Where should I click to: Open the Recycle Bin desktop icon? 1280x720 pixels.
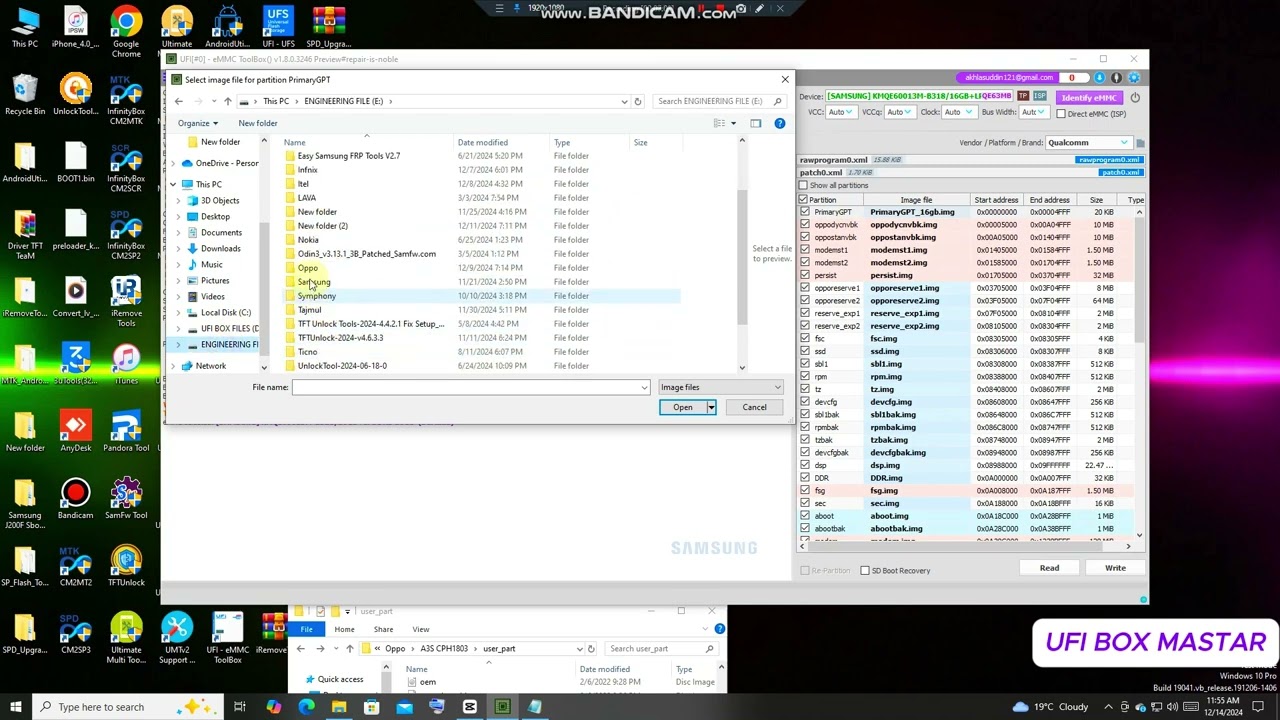[25, 95]
